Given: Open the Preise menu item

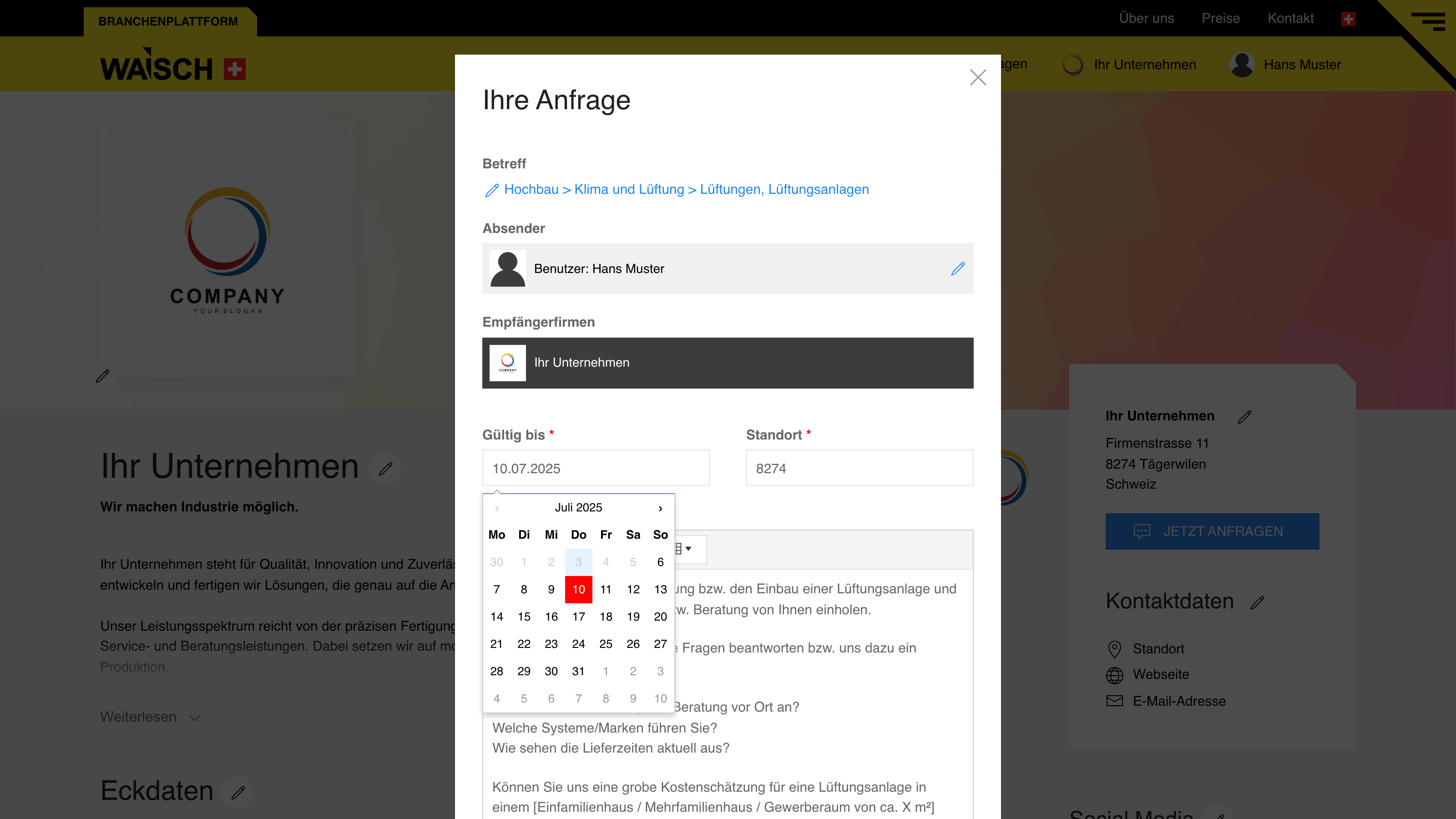Looking at the screenshot, I should coord(1220,19).
